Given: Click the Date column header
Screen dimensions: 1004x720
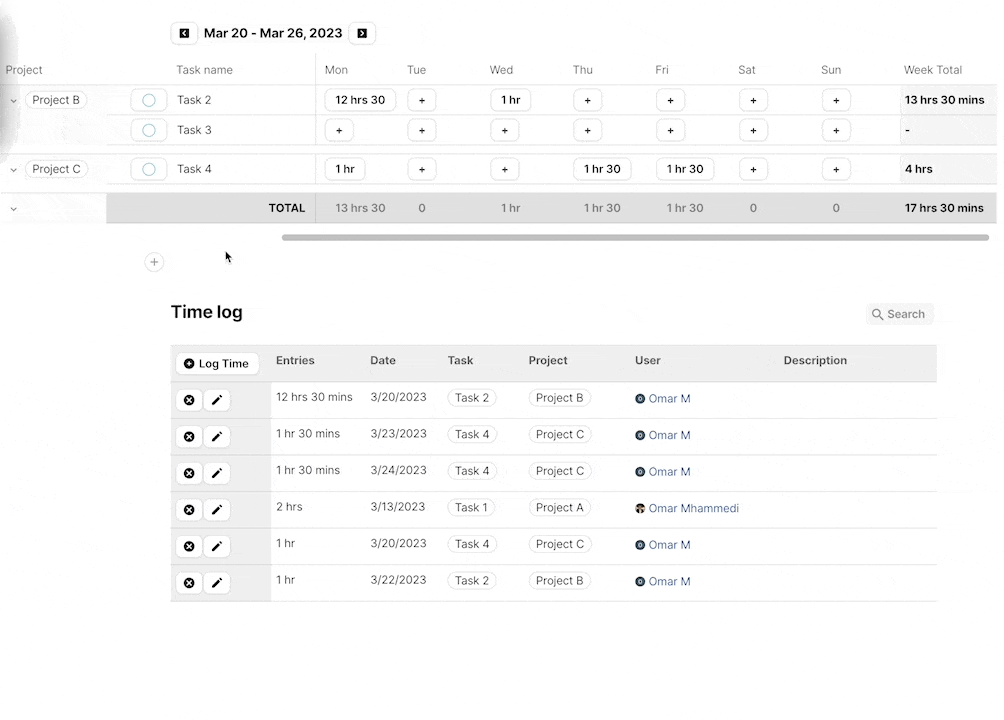Looking at the screenshot, I should tap(383, 361).
